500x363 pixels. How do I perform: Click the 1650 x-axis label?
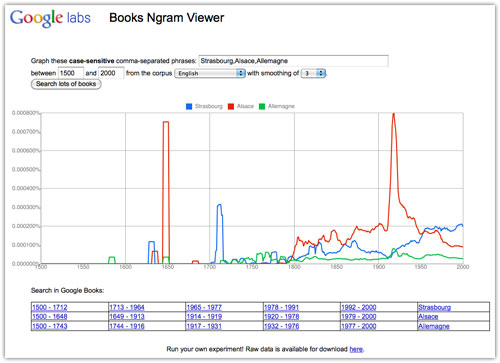168,267
